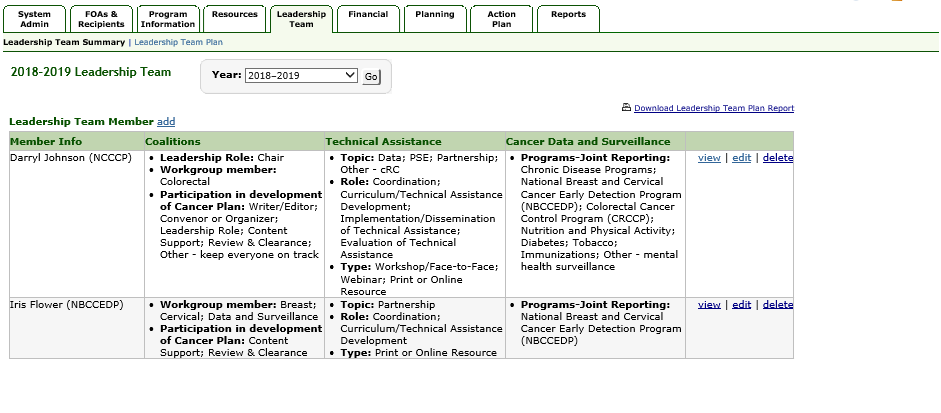Image resolution: width=941 pixels, height=413 pixels.
Task: Open the Year dropdown
Action: point(300,76)
